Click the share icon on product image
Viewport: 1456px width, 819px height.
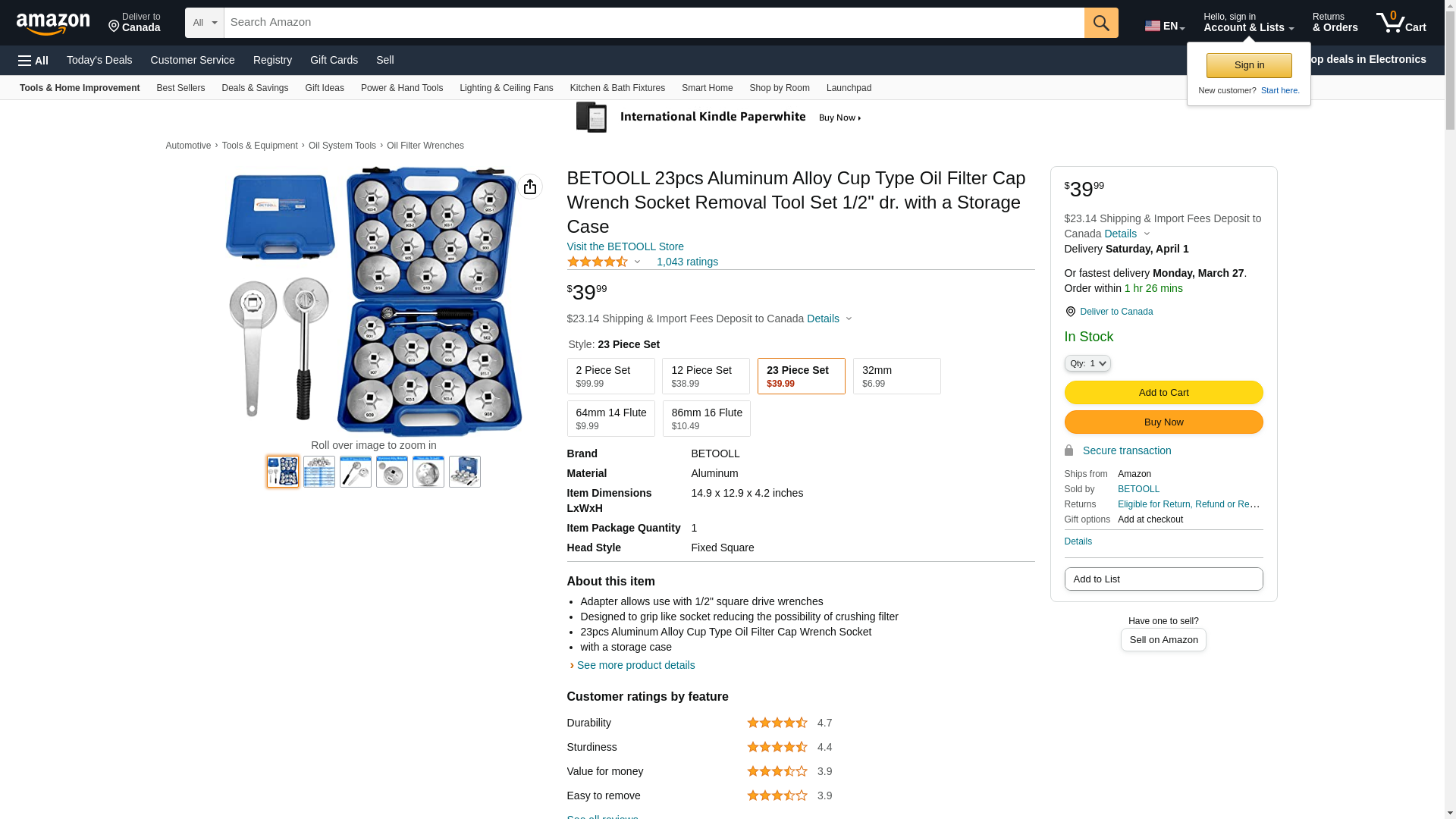point(530,187)
